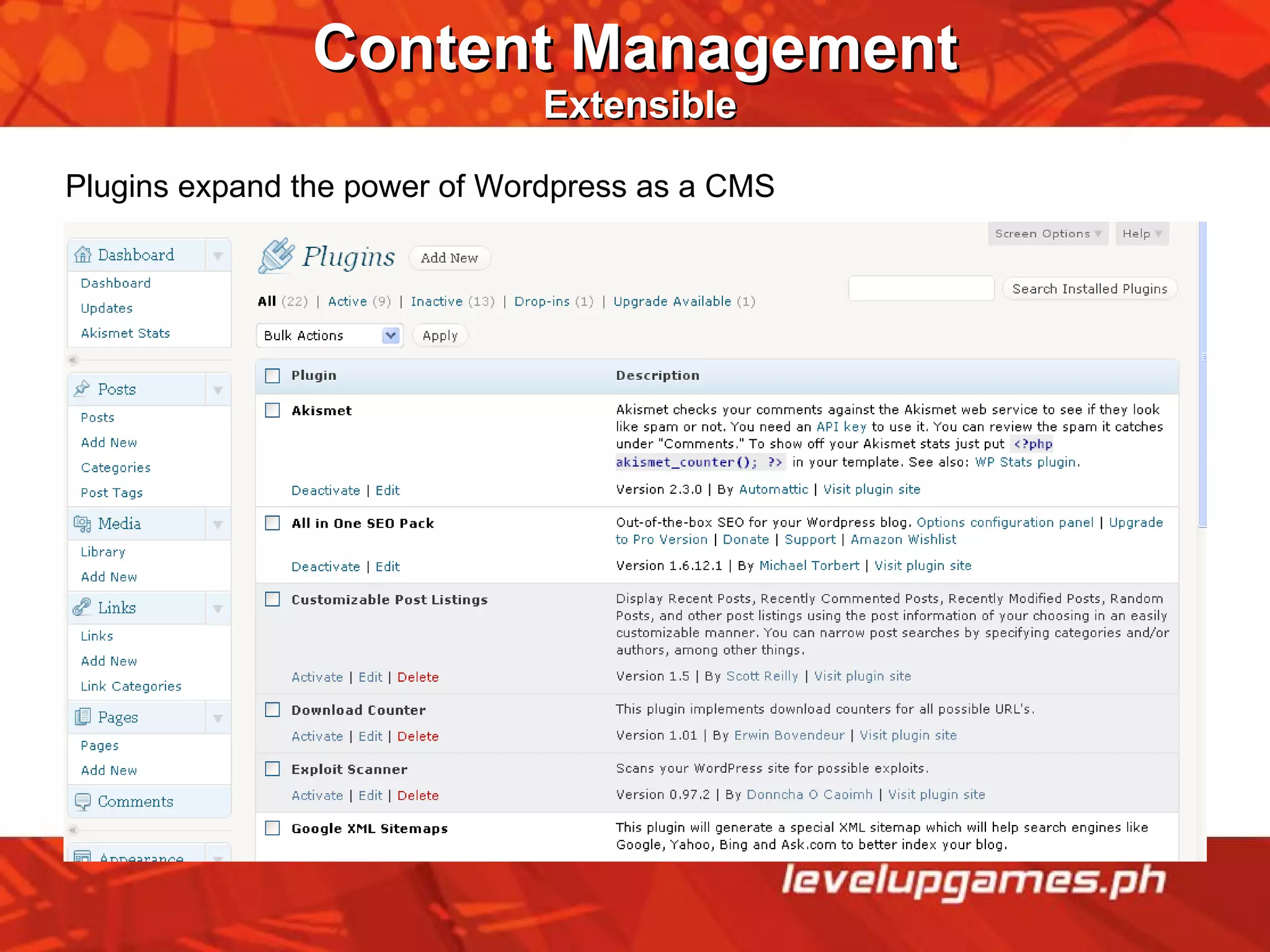Screen dimensions: 1270x952
Task: Click the Donncha O Caoimh author link
Action: tap(809, 795)
